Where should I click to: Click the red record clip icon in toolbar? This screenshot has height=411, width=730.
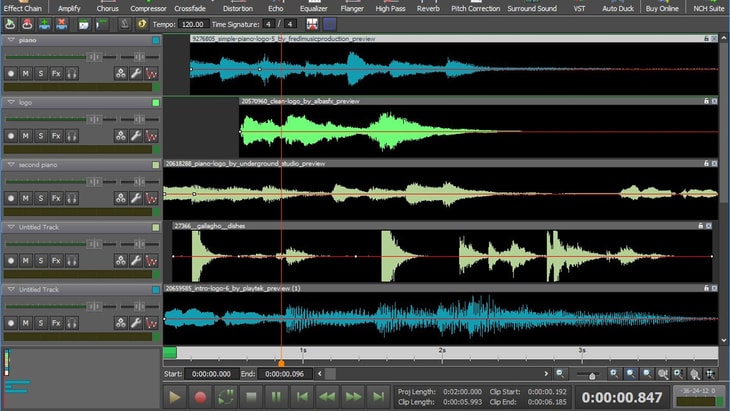[27, 24]
